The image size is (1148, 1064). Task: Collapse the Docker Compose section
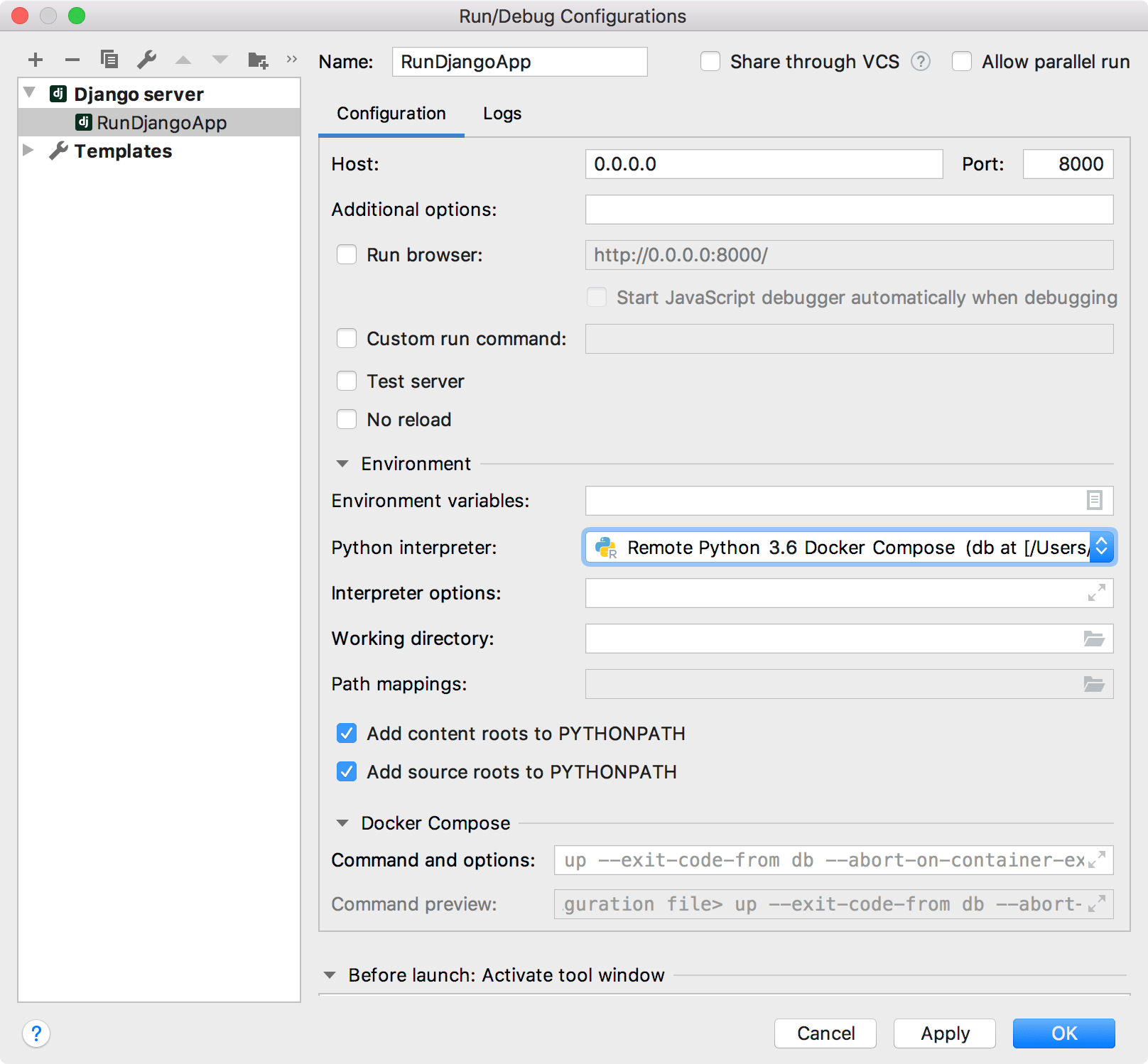342,823
